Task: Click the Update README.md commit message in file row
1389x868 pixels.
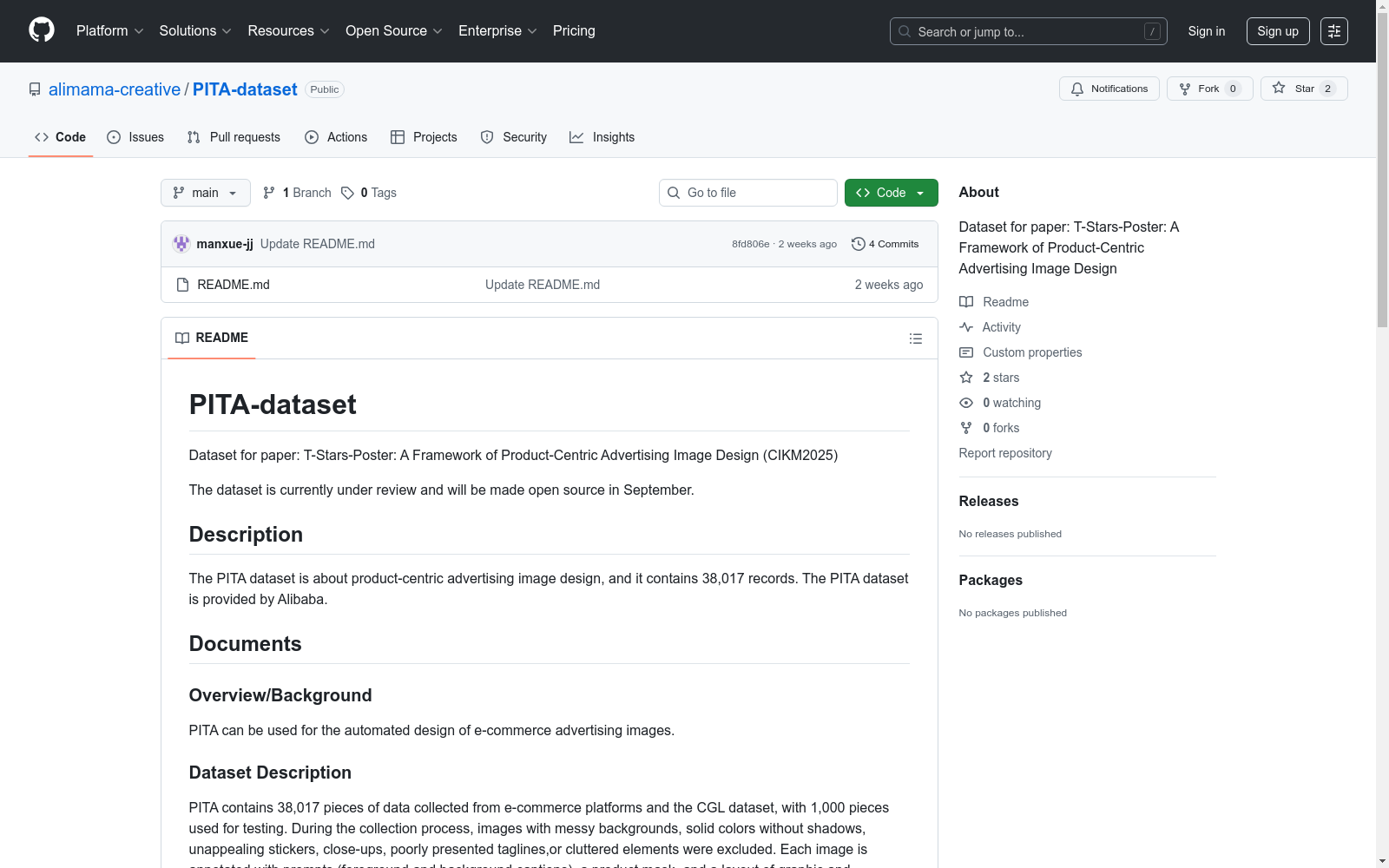Action: tap(543, 285)
